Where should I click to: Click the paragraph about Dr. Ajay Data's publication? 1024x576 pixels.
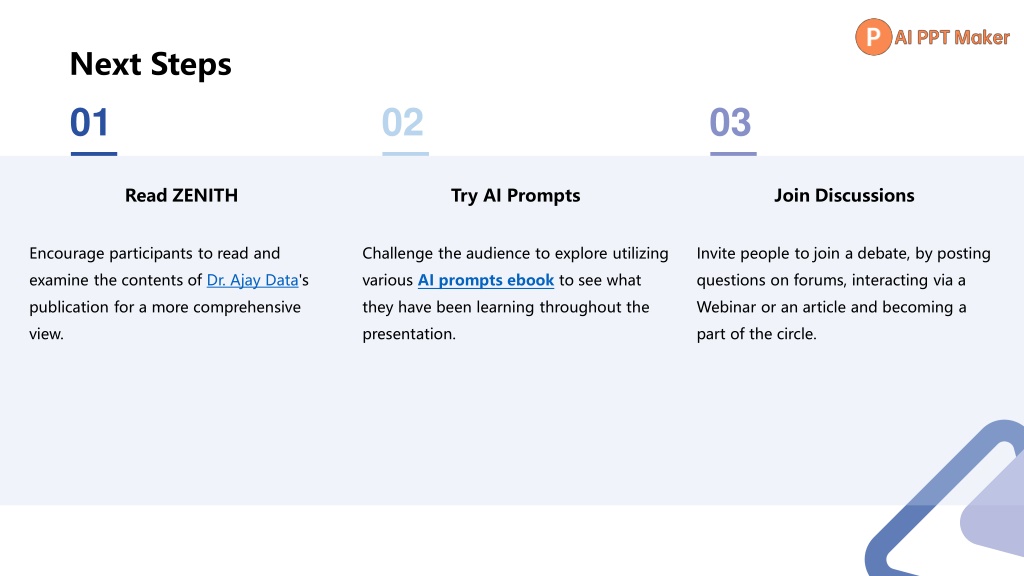point(169,293)
